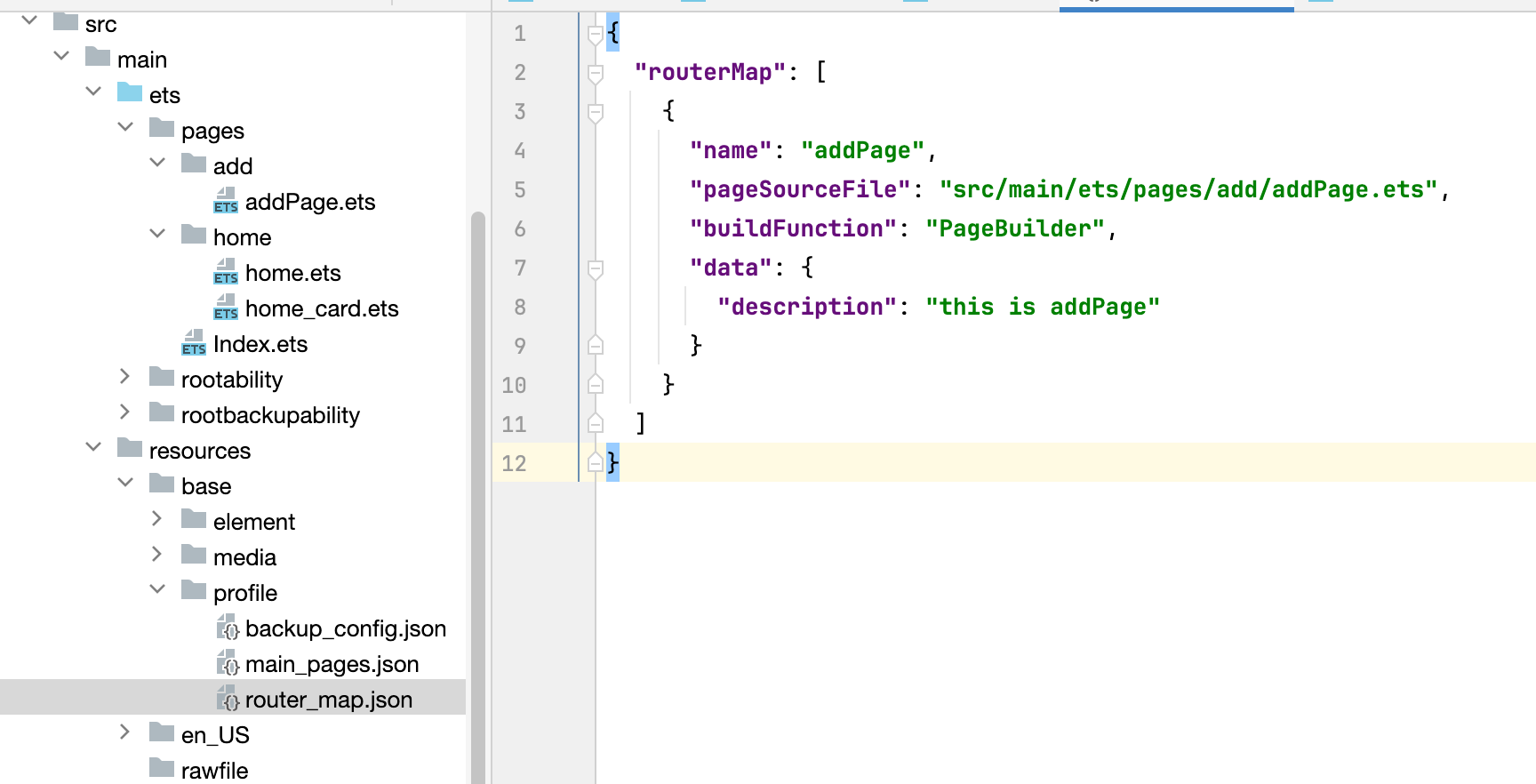Click the media folder icon
Viewport: 1536px width, 784px height.
[194, 555]
